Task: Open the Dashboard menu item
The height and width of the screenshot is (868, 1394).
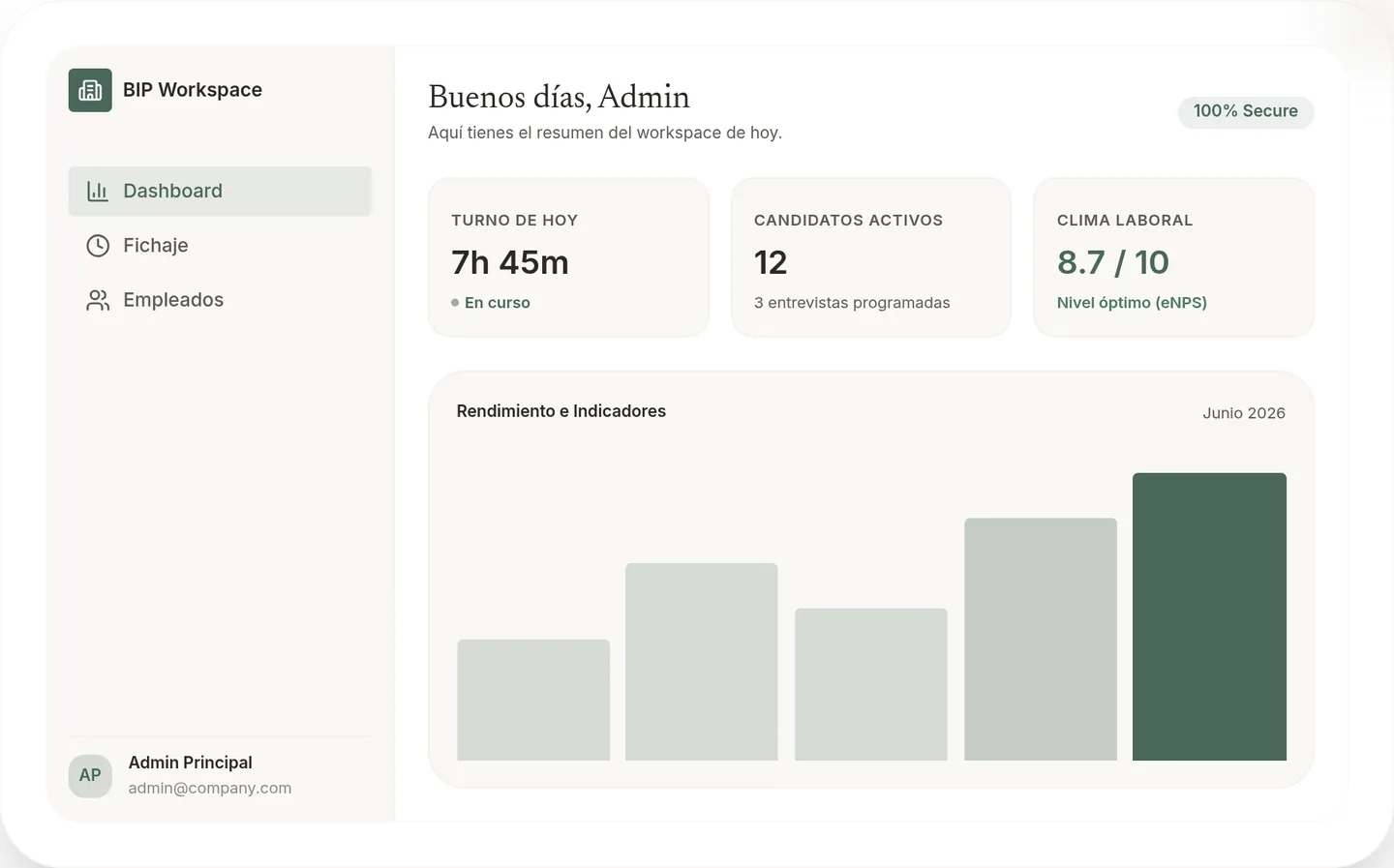Action: coord(220,191)
